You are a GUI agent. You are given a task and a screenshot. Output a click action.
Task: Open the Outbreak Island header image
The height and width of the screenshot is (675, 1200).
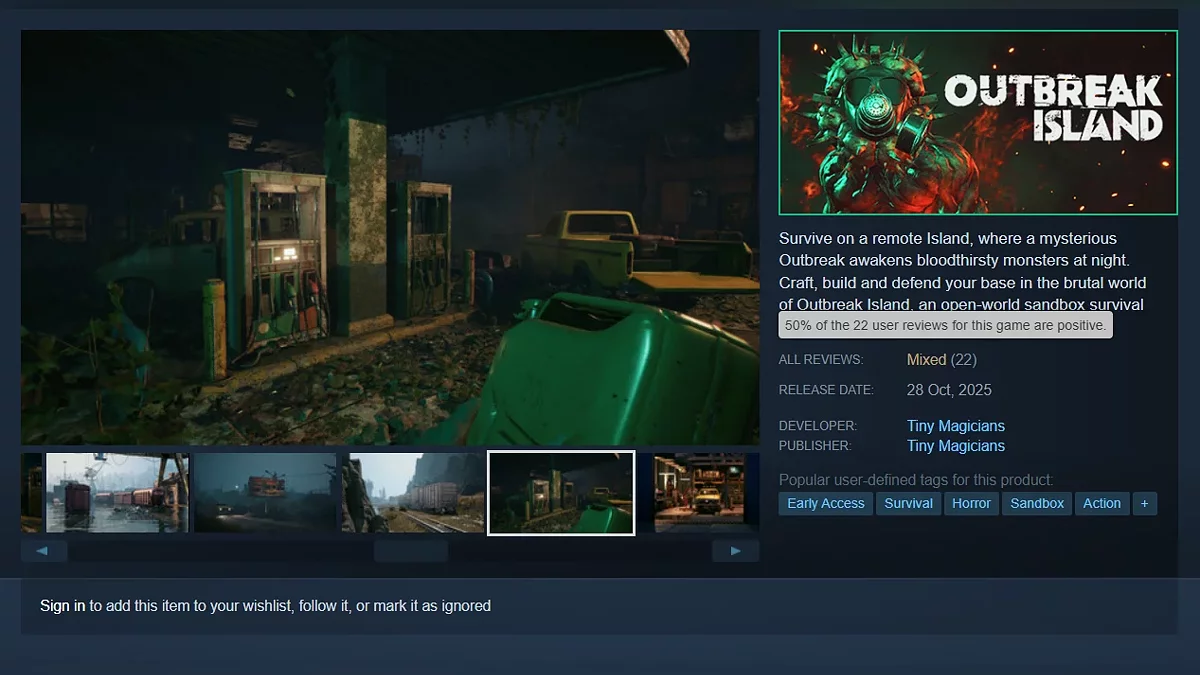977,122
